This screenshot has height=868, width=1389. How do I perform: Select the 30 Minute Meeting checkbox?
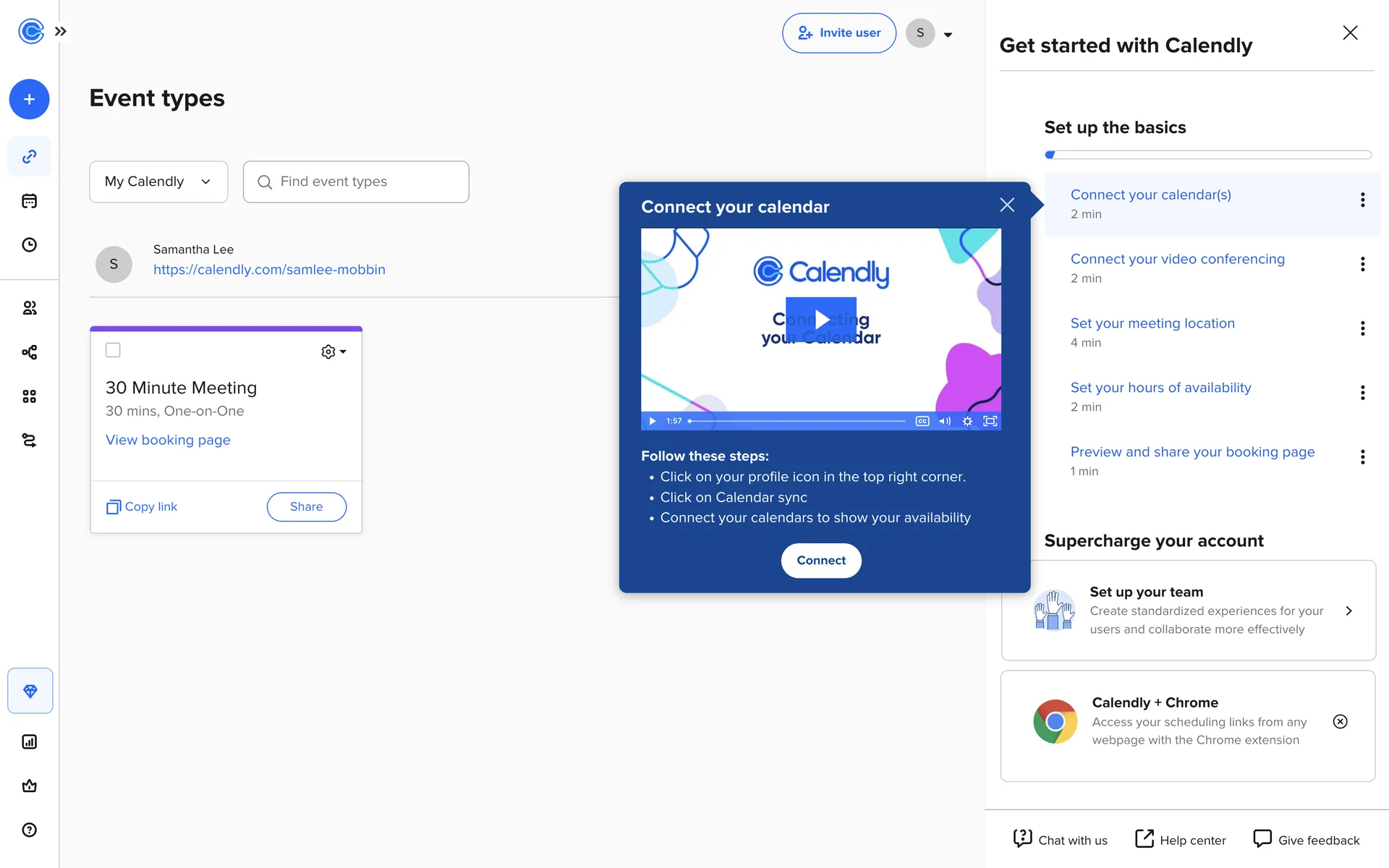pos(113,350)
